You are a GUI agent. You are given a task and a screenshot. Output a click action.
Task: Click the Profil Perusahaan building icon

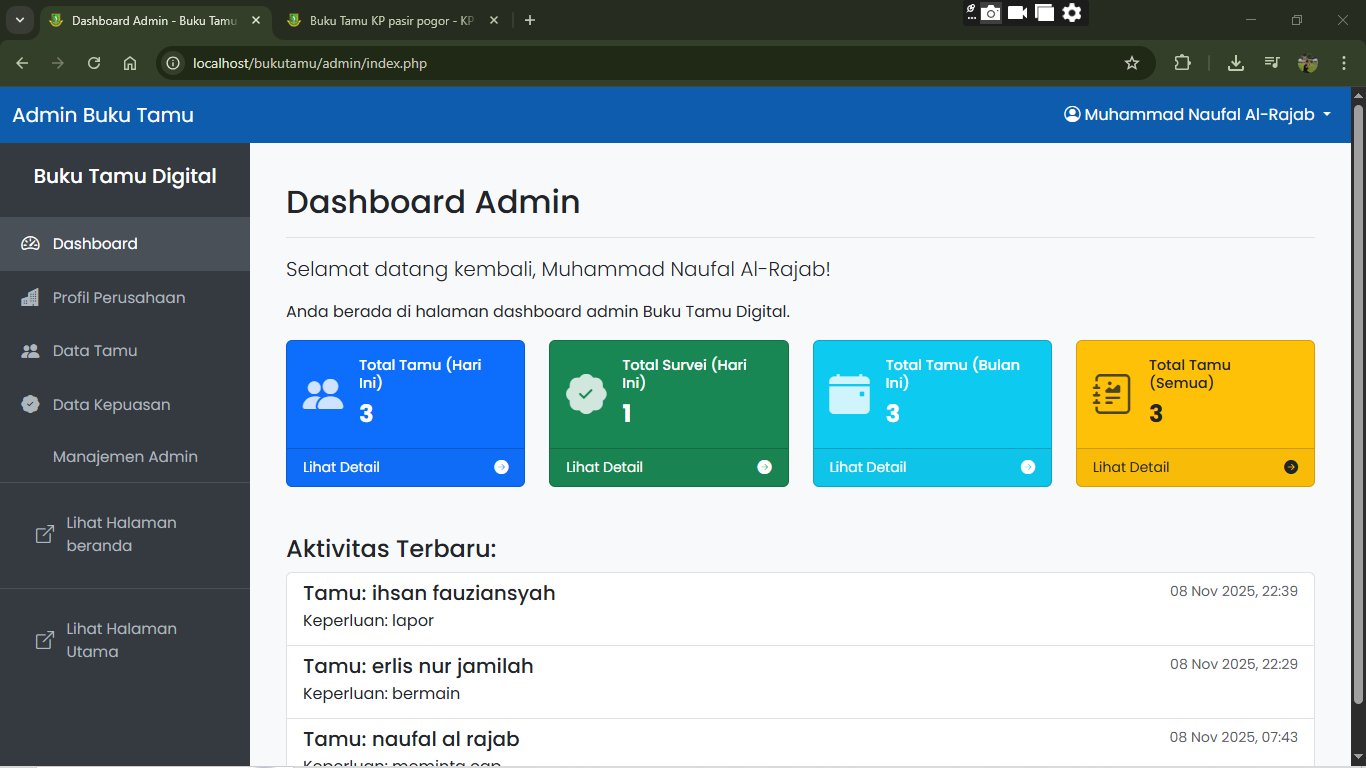30,298
